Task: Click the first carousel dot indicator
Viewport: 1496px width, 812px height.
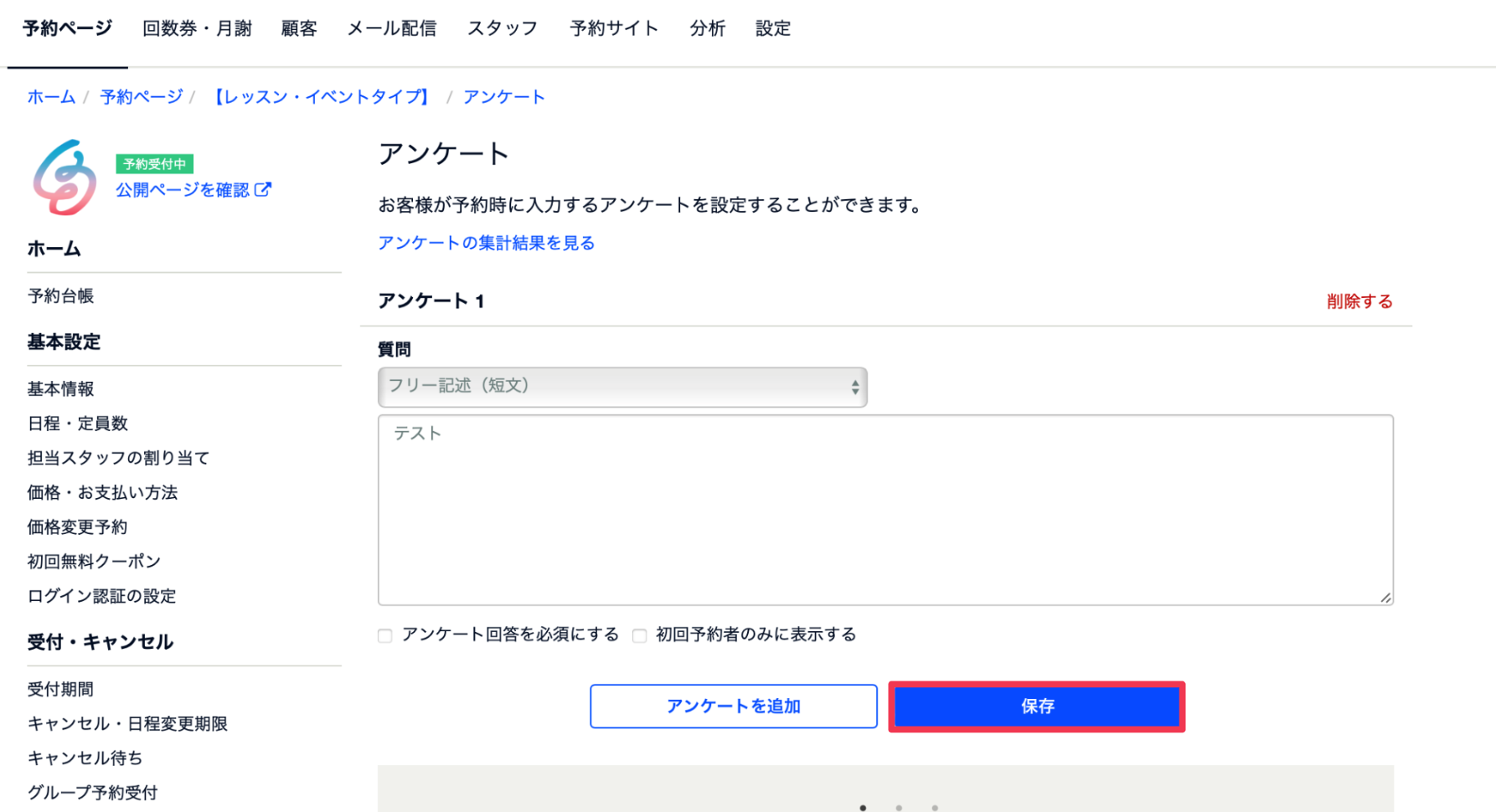Action: 863,807
